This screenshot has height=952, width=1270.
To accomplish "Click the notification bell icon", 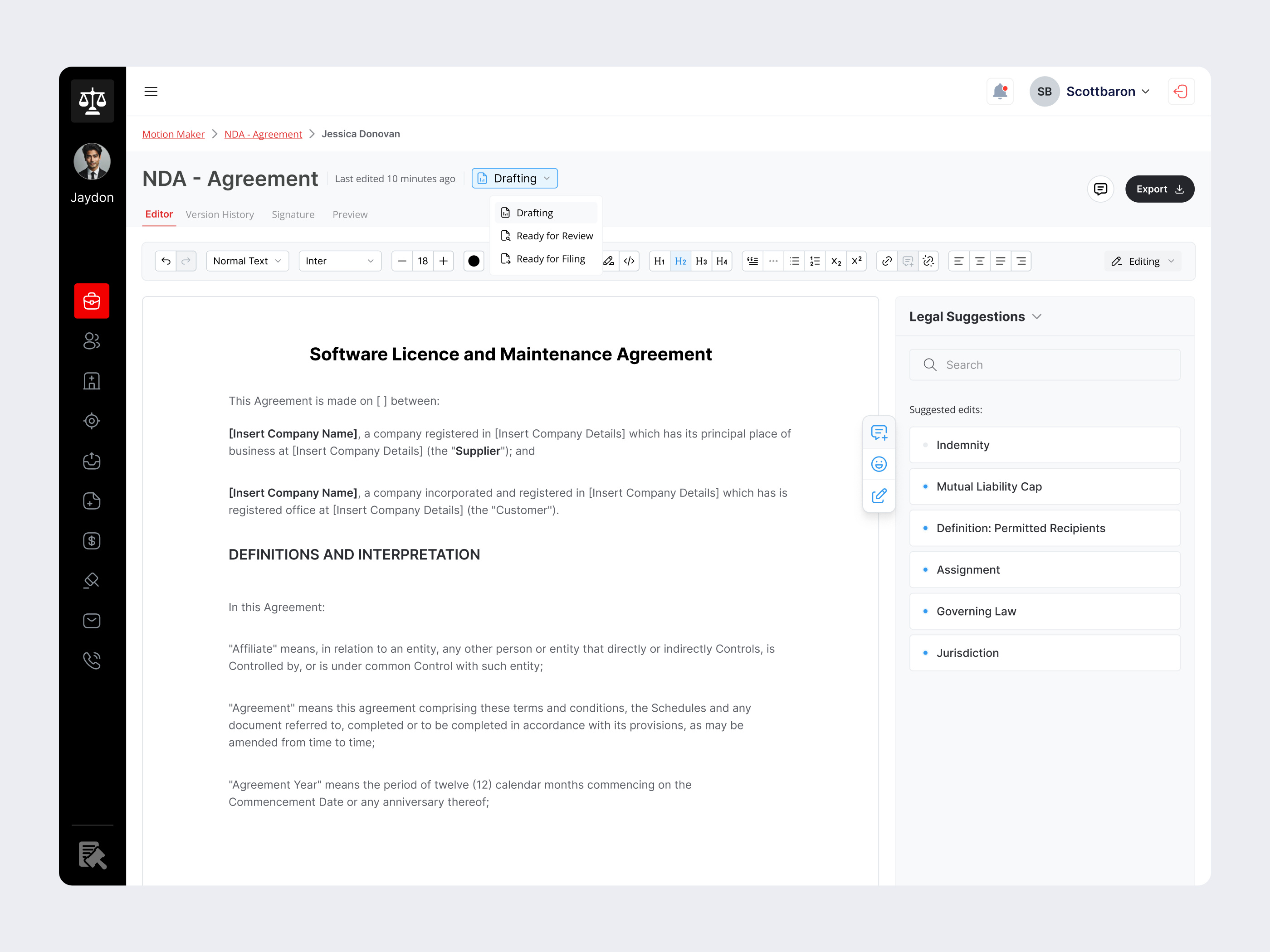I will tap(1000, 91).
